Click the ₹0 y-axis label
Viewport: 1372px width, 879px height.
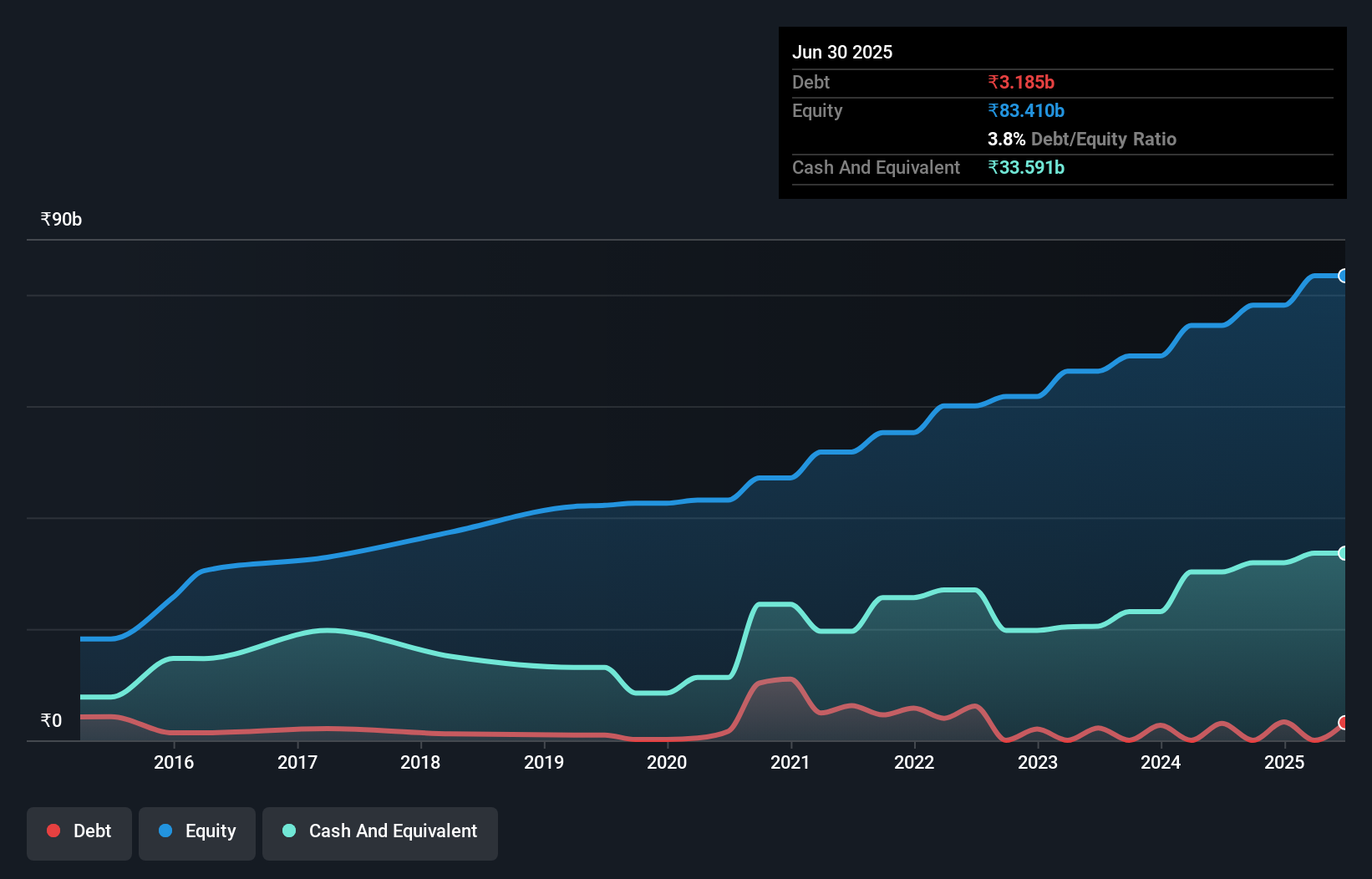tap(51, 720)
